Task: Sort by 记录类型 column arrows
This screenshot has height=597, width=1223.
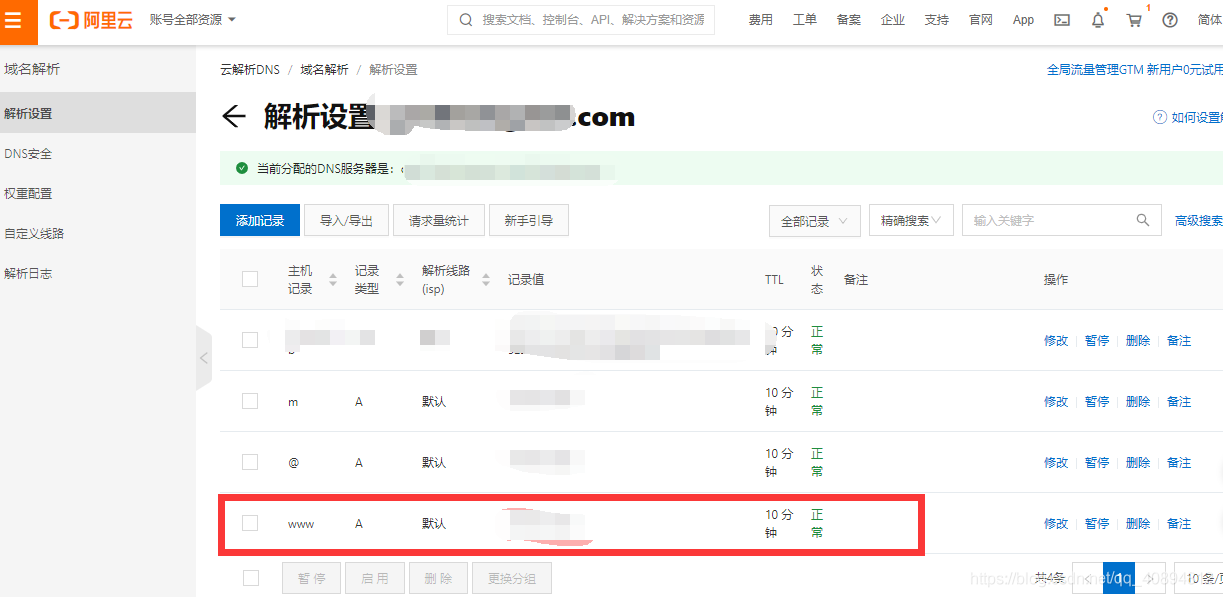Action: (x=400, y=280)
